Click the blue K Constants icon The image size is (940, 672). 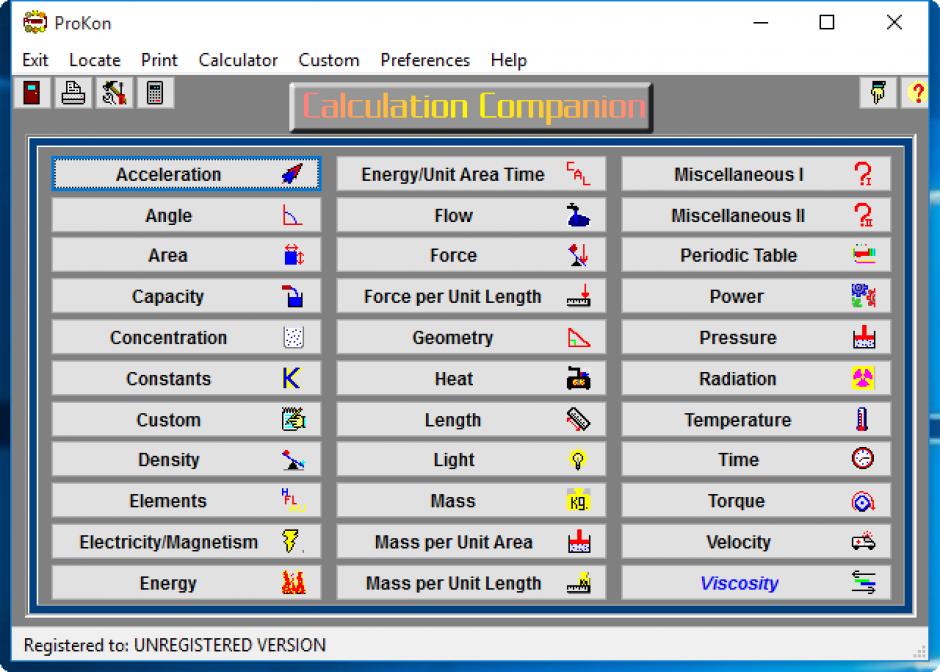pos(292,378)
